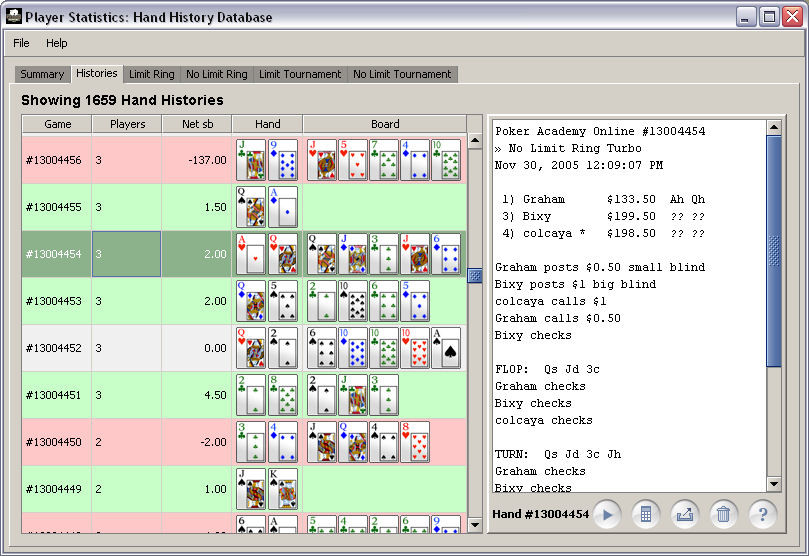809x556 pixels.
Task: Click the -137.00 net sb value
Action: pos(207,160)
